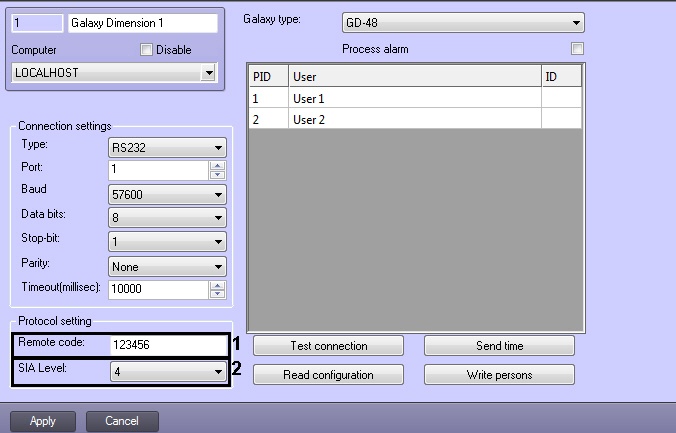Click the User column header
676x433 pixels.
click(x=415, y=76)
